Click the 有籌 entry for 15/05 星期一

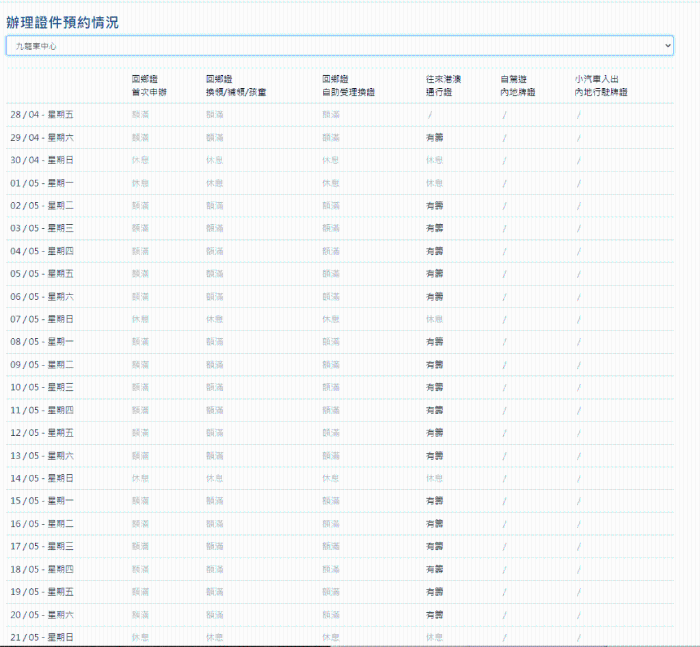coord(434,501)
